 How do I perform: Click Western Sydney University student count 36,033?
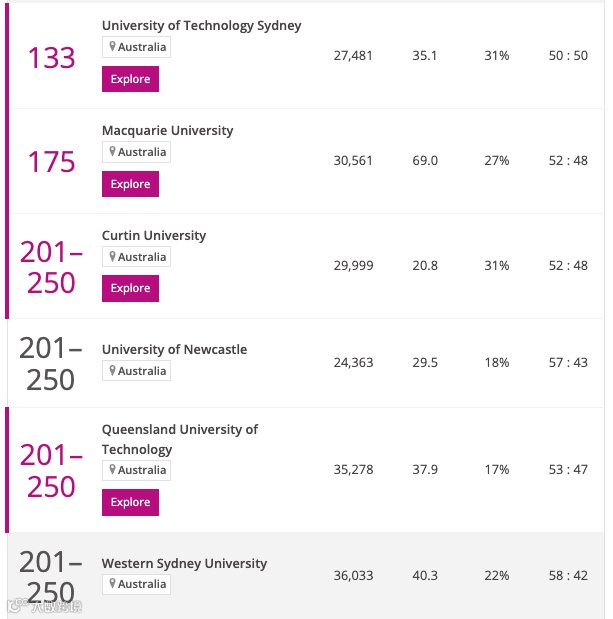(x=352, y=575)
